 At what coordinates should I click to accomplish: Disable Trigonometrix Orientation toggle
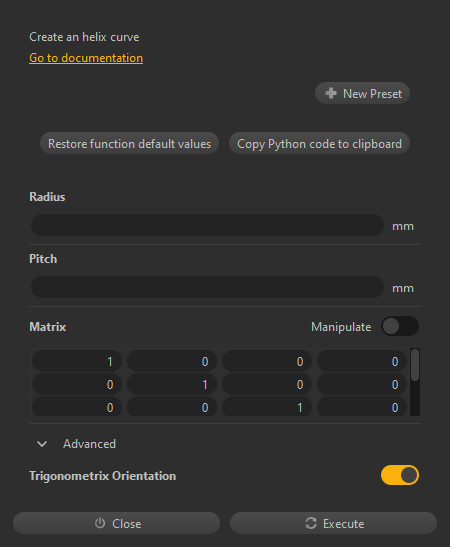click(400, 475)
